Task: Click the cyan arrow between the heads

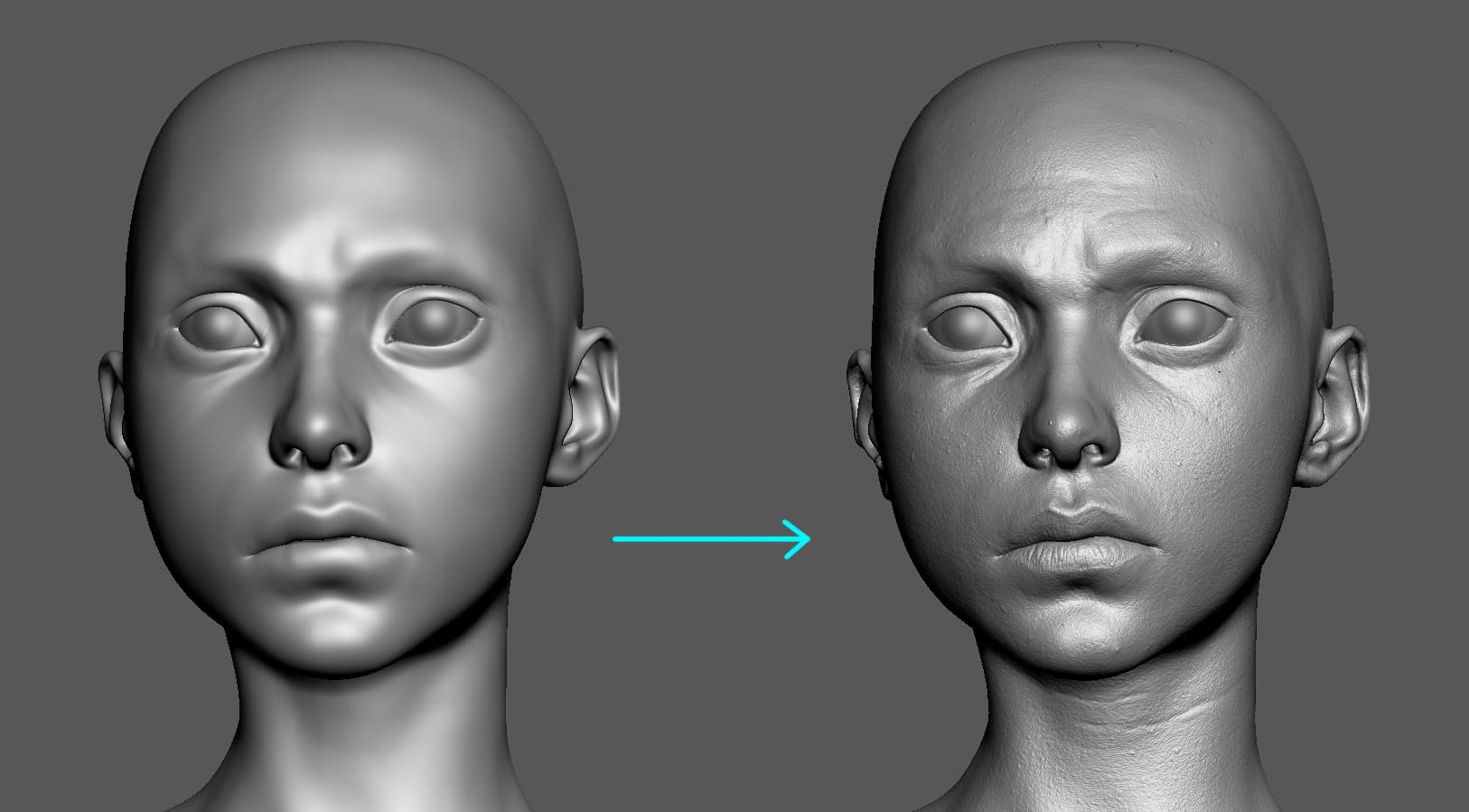Action: tap(705, 539)
